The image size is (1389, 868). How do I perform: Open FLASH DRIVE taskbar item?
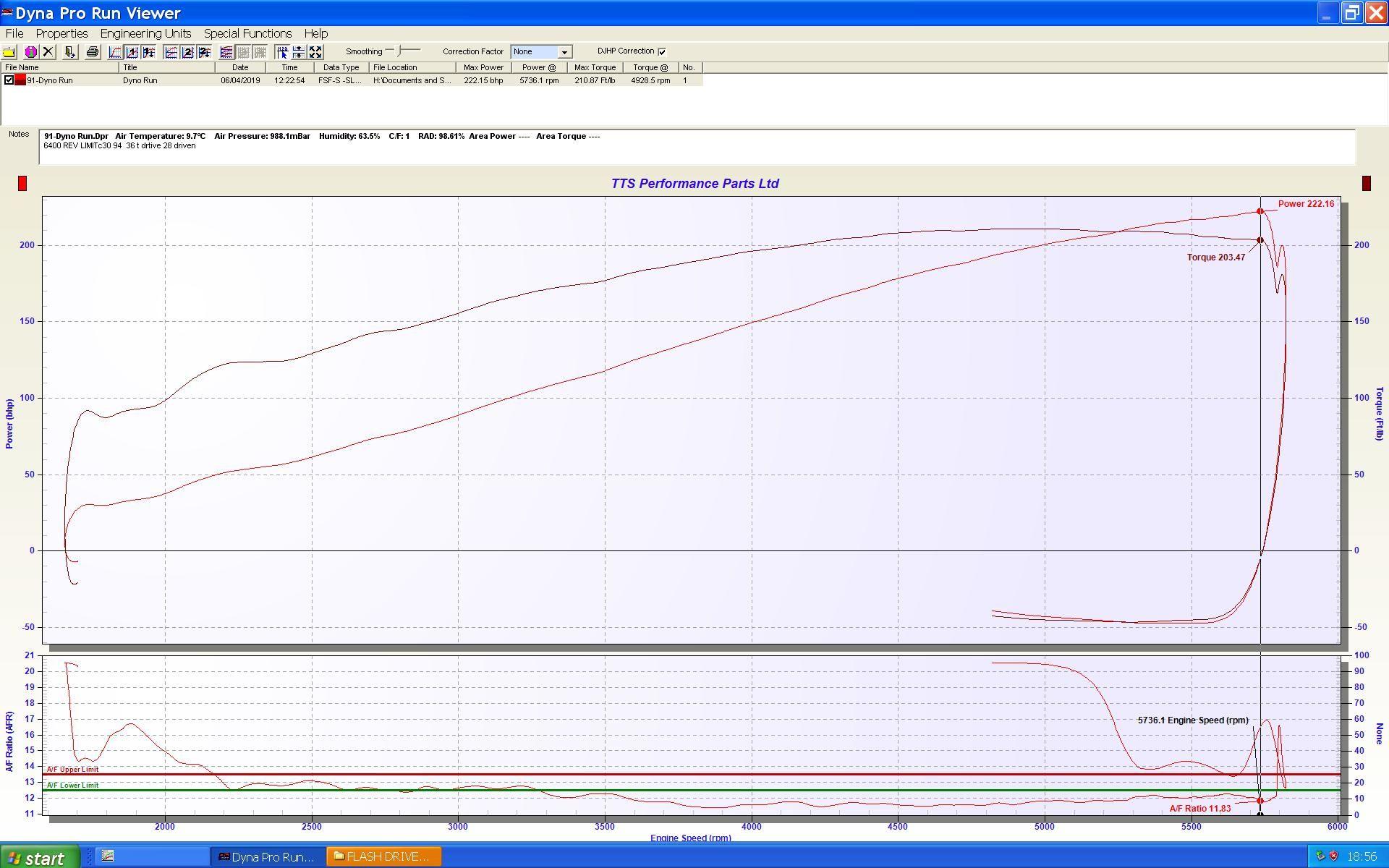pos(383,857)
